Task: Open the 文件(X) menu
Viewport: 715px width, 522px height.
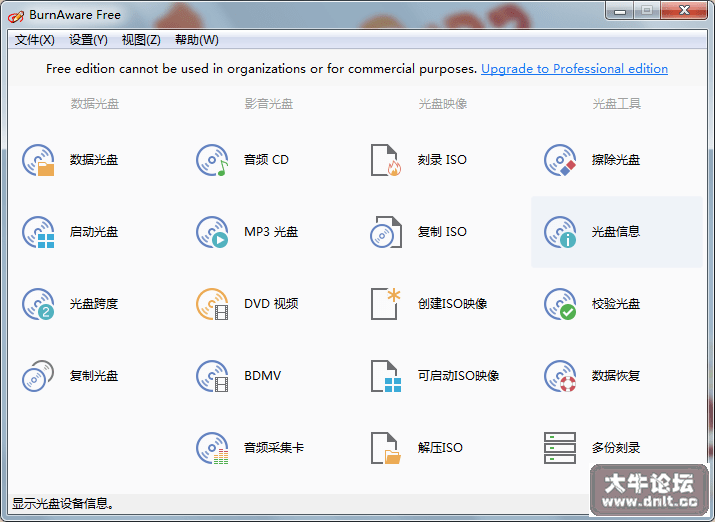Action: pos(35,40)
